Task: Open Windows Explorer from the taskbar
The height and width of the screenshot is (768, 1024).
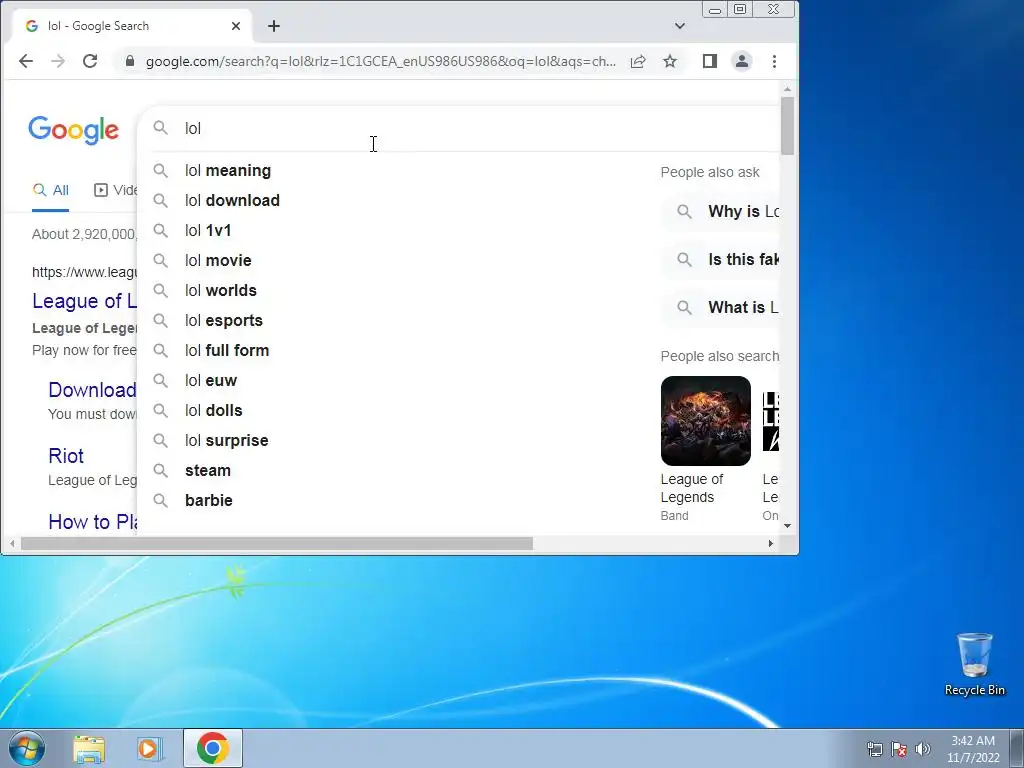Action: pyautogui.click(x=89, y=748)
